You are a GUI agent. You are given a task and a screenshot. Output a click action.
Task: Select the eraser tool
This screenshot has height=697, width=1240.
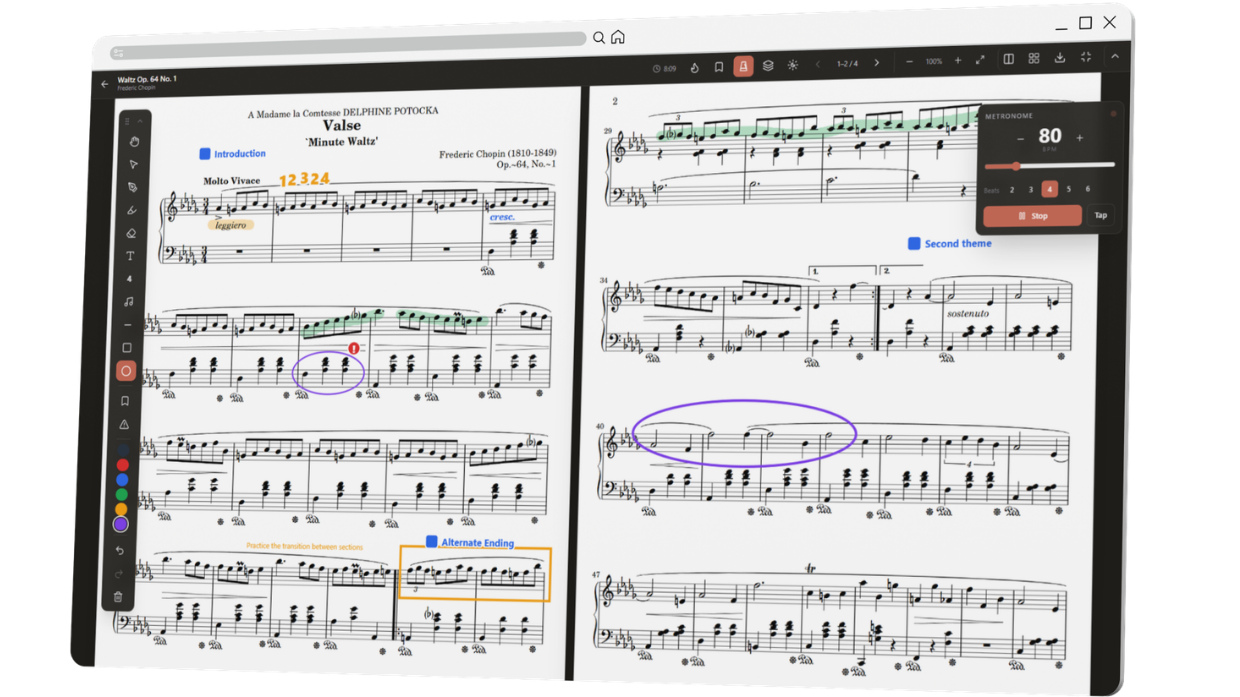tap(131, 233)
